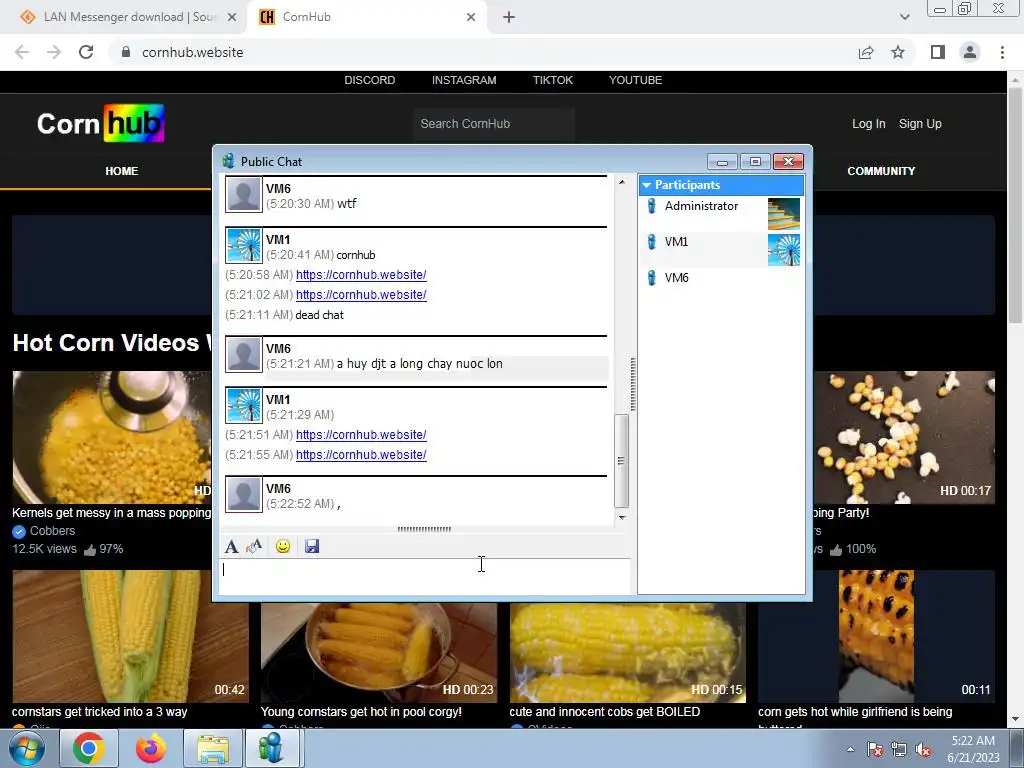Select HOME in site navigation

[x=121, y=171]
